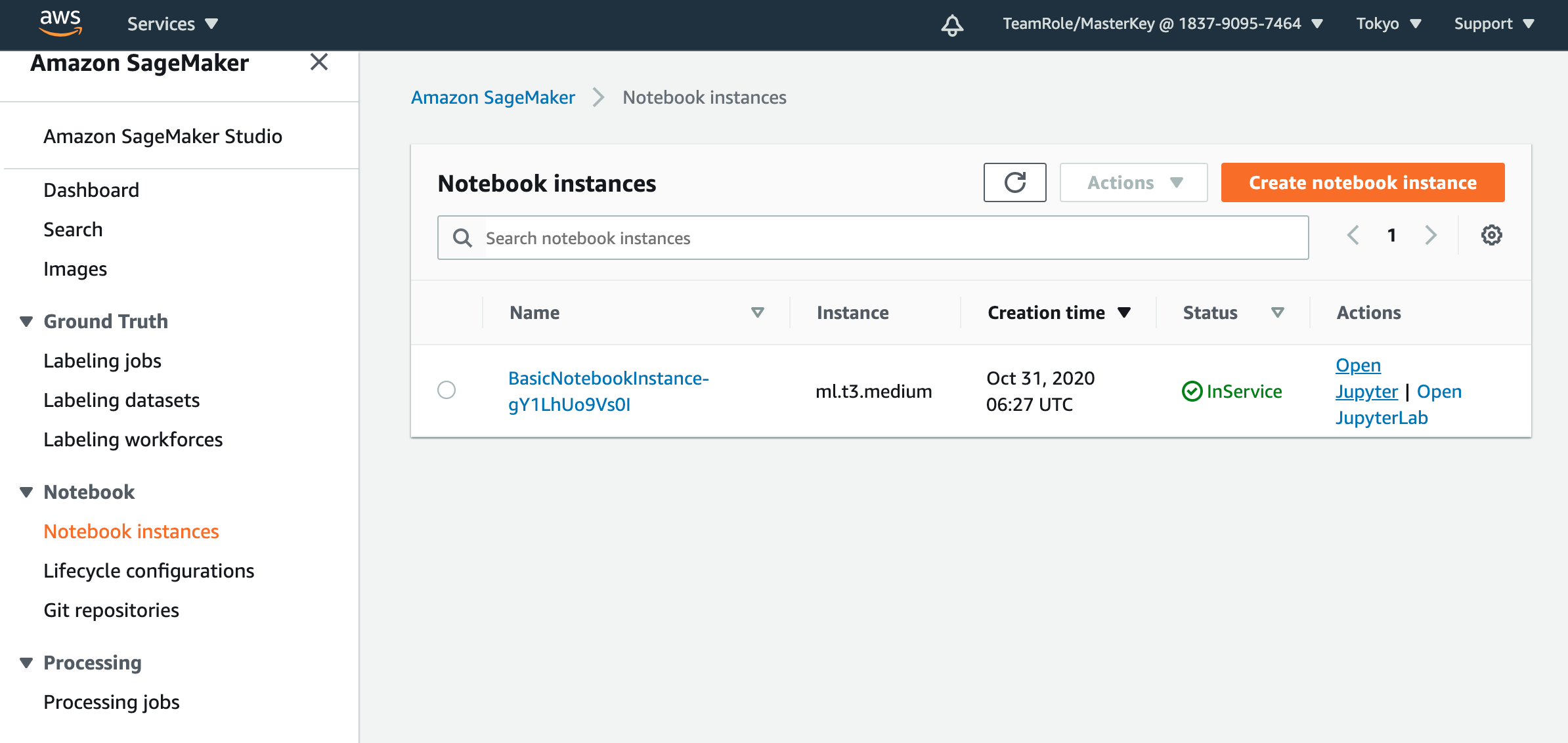Screen dimensions: 1568x743
Task: Open Amazon SageMaker Studio menu item
Action: [163, 136]
